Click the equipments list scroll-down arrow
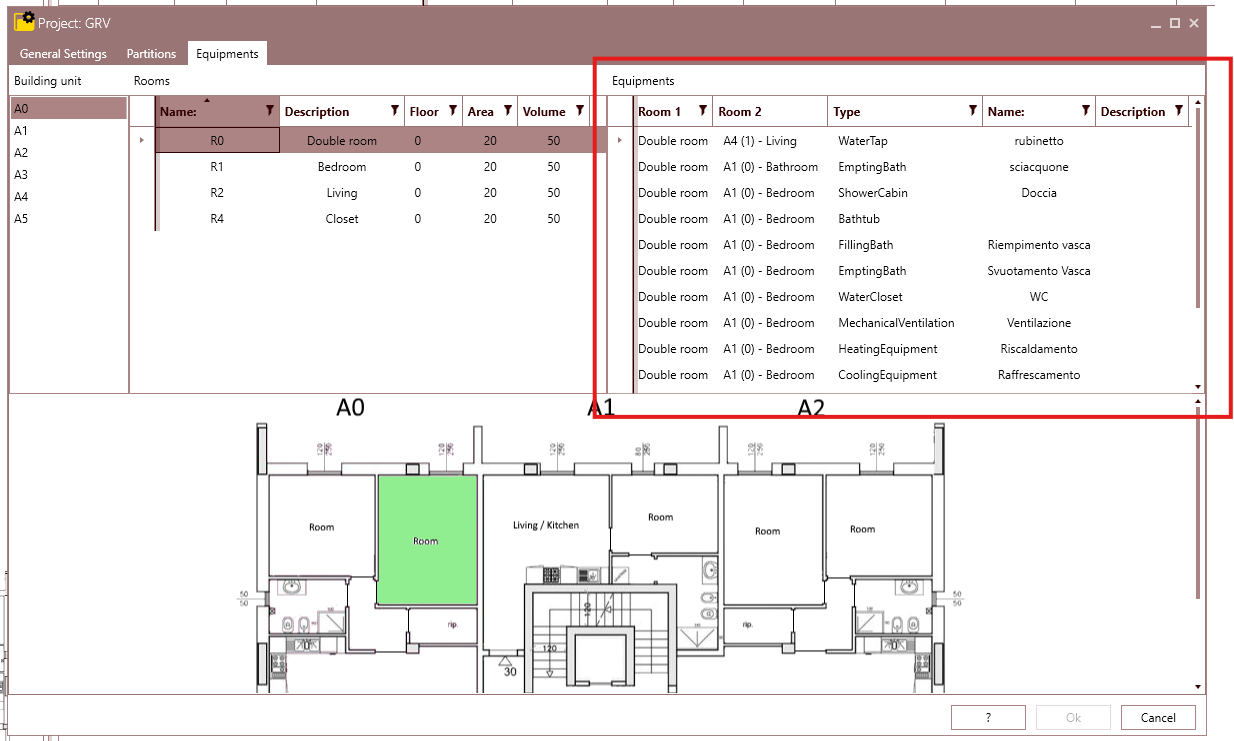 tap(1198, 386)
